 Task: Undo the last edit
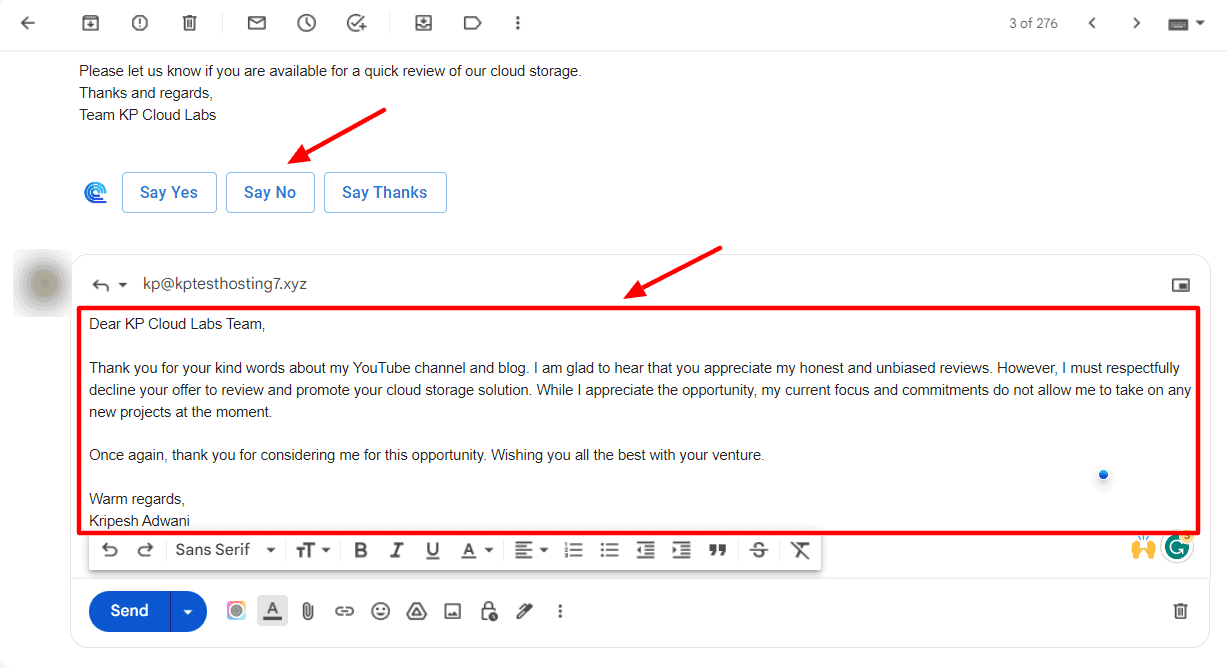pos(110,550)
